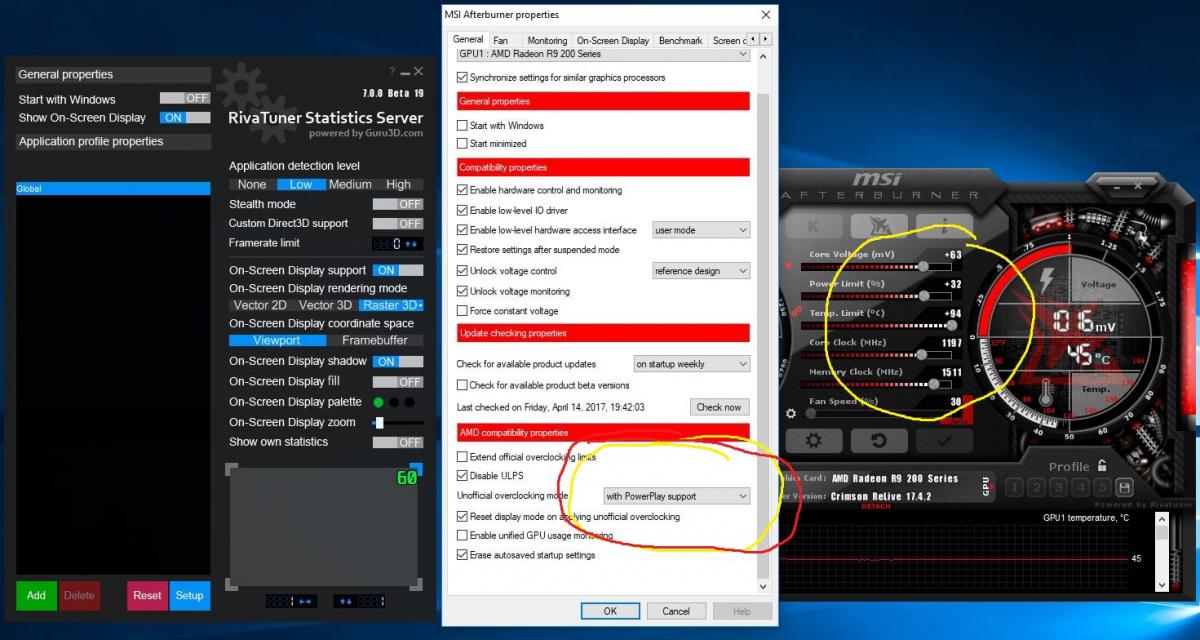1200x640 pixels.
Task: Open the GPU1 AMD Radeon R9 200 dropdown
Action: (603, 54)
